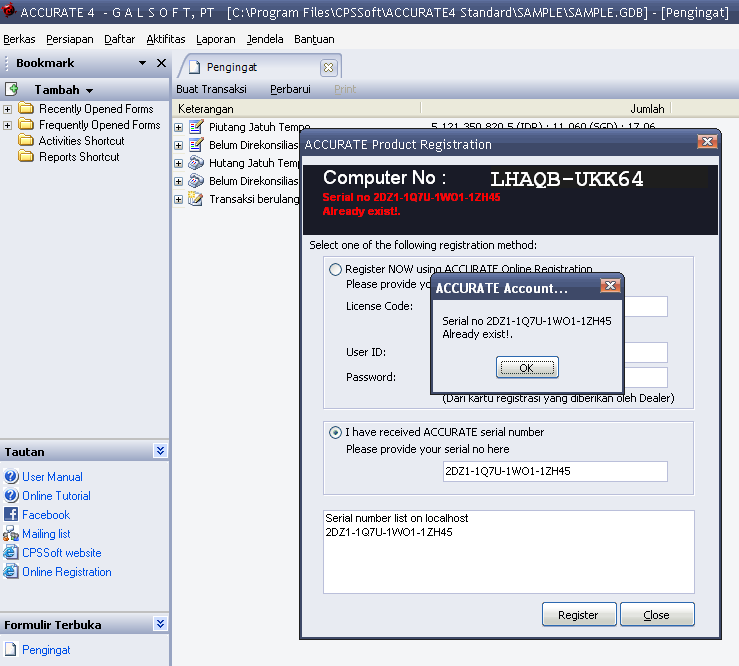Click Pengingat document icon in Formulir Terbuka
This screenshot has height=666, width=739.
point(11,650)
